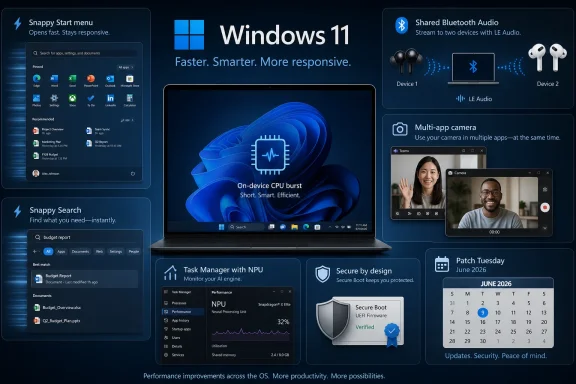Image resolution: width=576 pixels, height=384 pixels.
Task: Select the People filter chip in search
Action: tap(134, 251)
